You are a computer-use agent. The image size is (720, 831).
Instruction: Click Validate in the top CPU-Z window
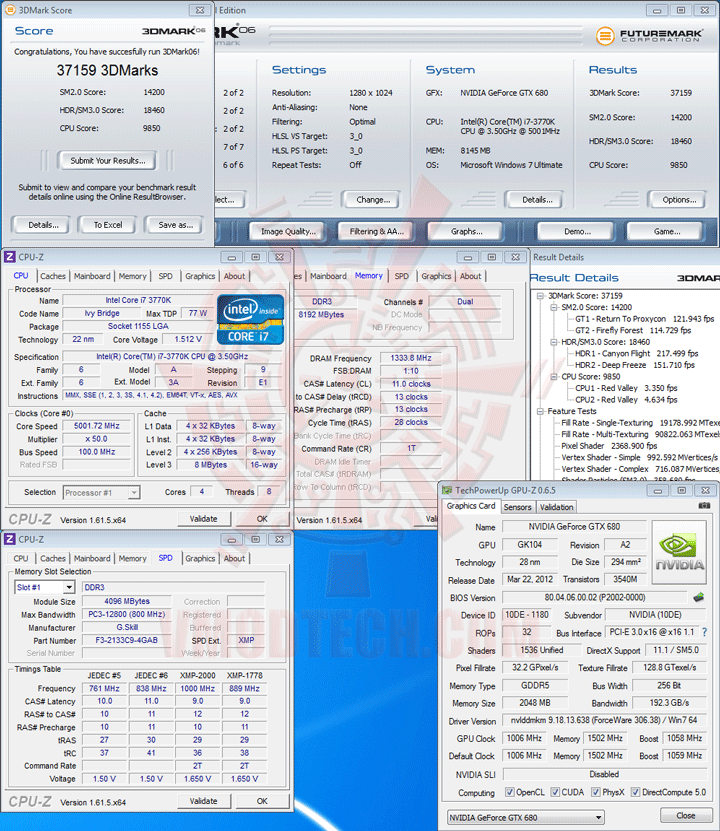coord(203,519)
